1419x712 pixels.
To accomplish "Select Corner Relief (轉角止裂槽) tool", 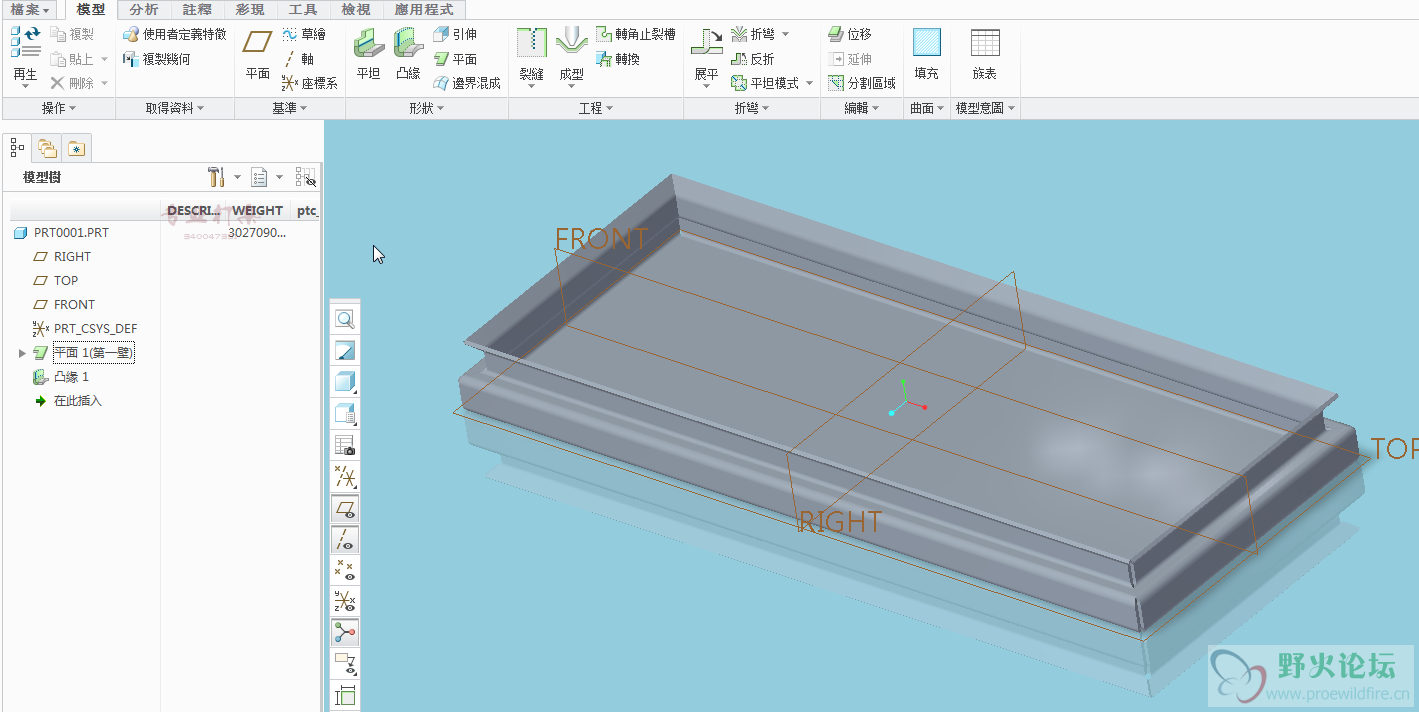I will (x=635, y=34).
